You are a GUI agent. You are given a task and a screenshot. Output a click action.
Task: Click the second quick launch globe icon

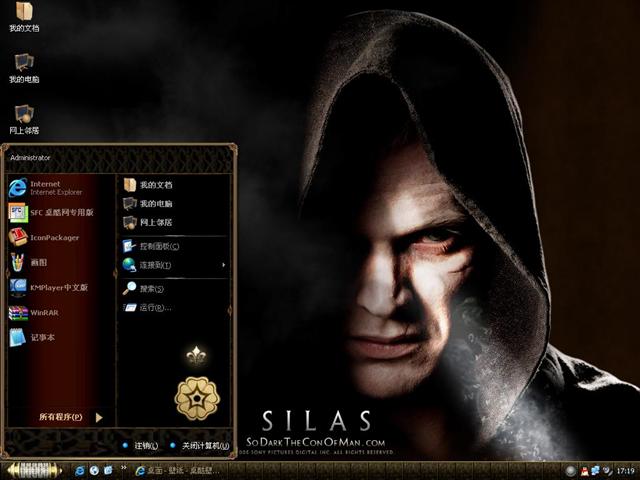click(94, 471)
